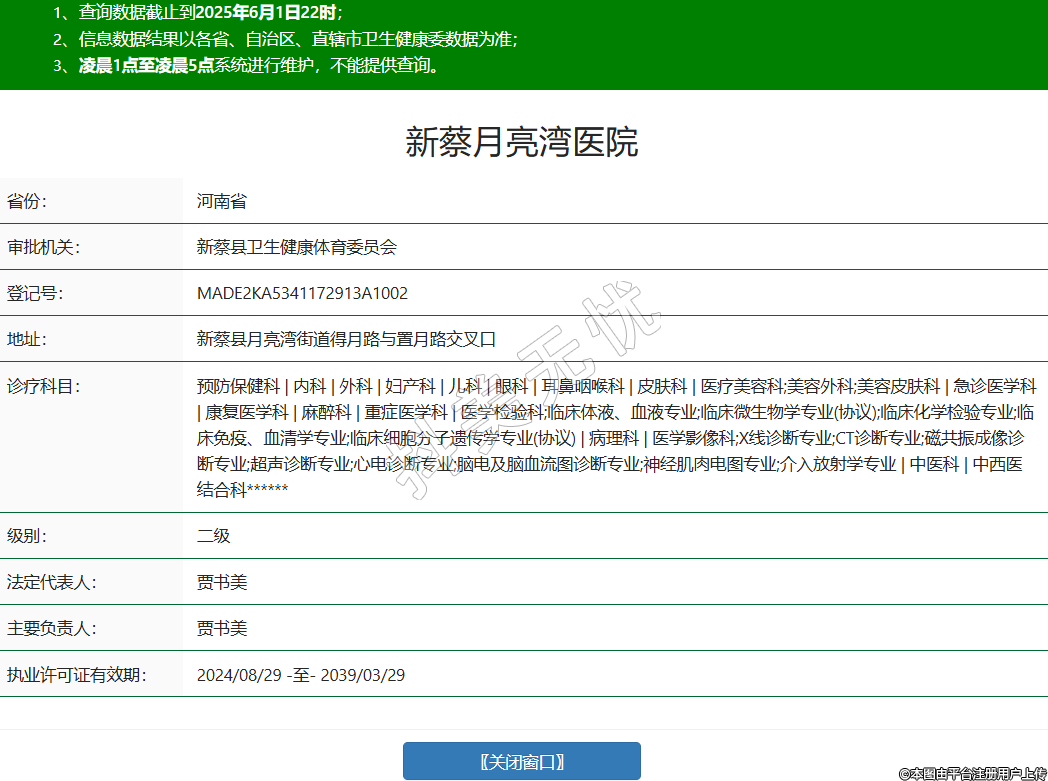Click the license validity dates 2024/08/29 -至- 2039/03/29

pyautogui.click(x=300, y=675)
